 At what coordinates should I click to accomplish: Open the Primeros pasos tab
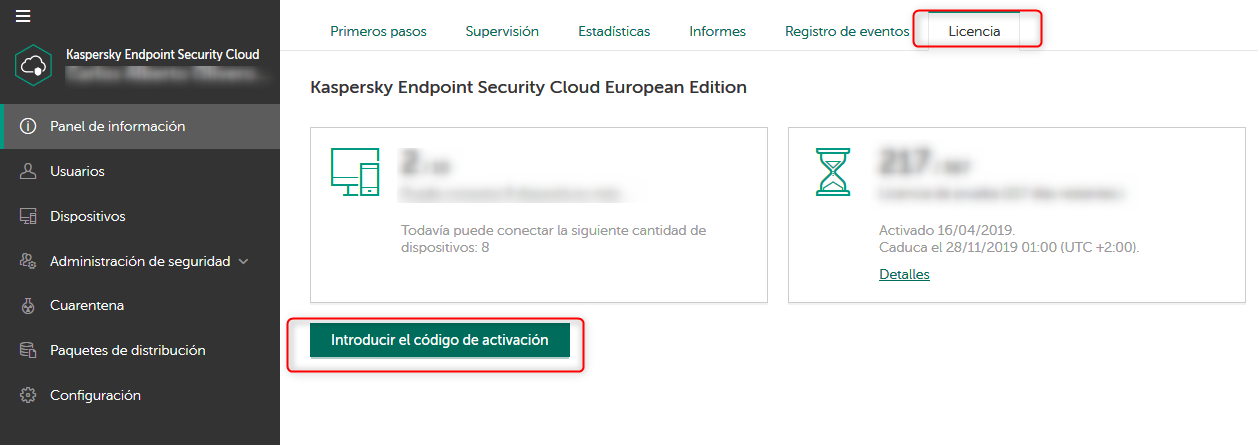[x=378, y=31]
